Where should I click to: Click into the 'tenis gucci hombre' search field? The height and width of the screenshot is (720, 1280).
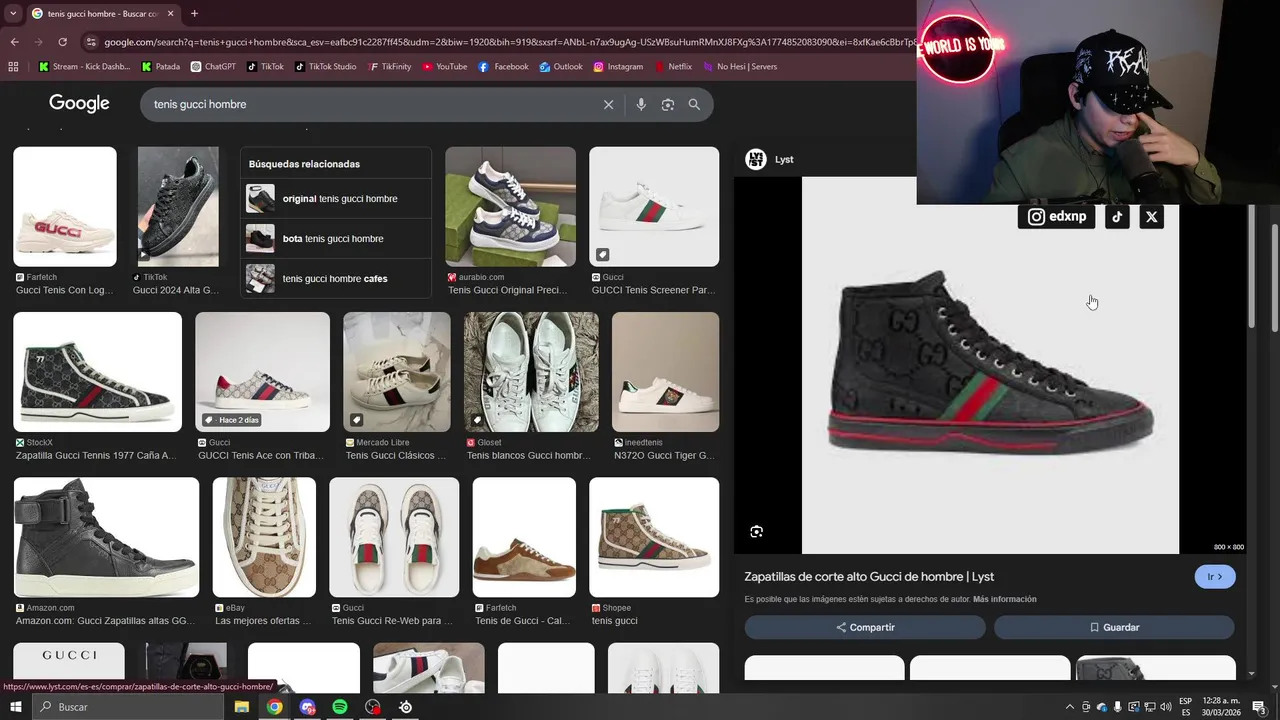(x=370, y=104)
